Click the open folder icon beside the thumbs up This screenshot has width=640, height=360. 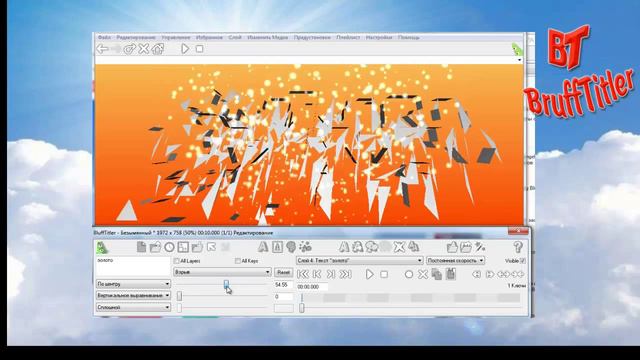tap(466, 247)
